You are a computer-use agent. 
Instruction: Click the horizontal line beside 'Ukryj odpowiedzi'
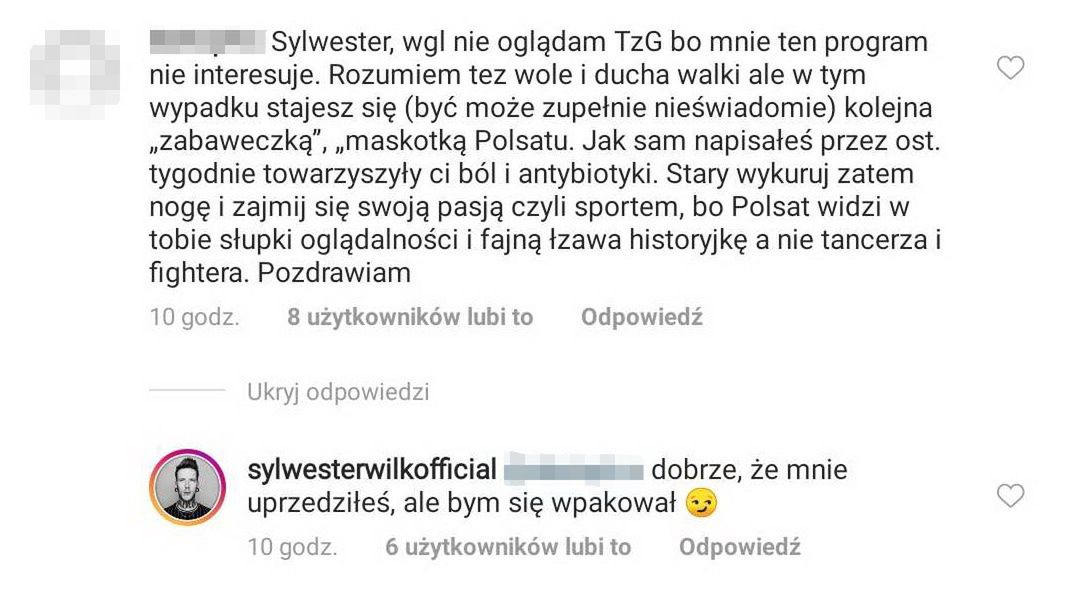tap(188, 390)
